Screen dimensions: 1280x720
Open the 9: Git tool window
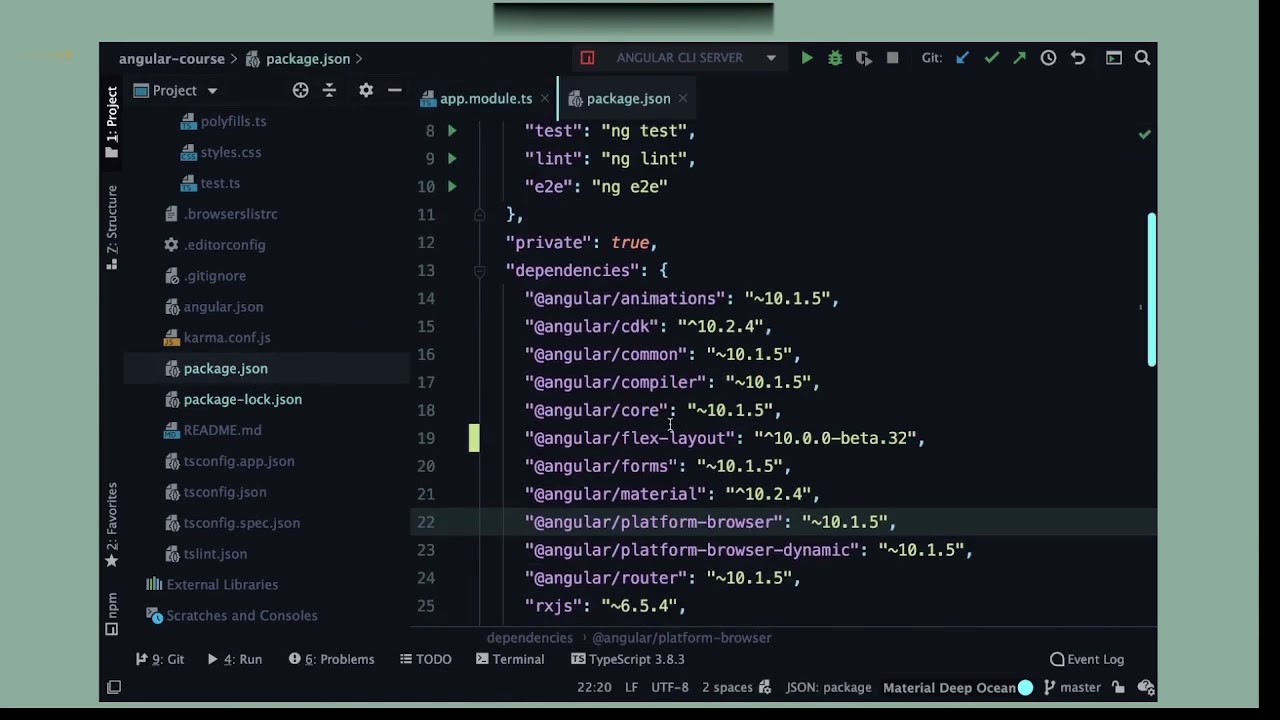(160, 659)
